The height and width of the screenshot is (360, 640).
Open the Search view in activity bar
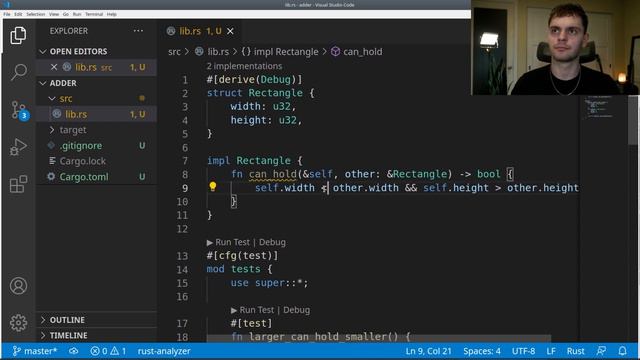(x=18, y=72)
